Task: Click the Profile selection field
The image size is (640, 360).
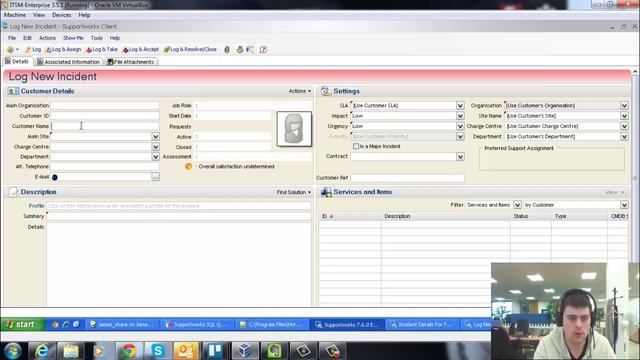Action: click(179, 206)
